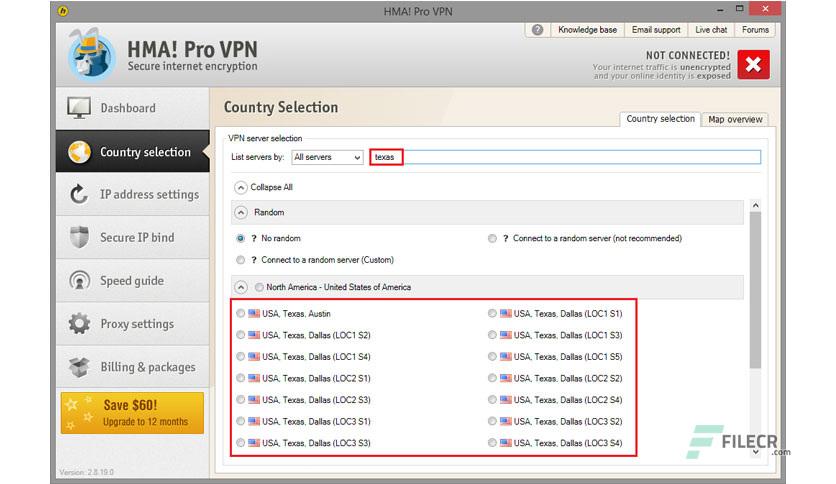Click the Country selection globe icon

[79, 152]
